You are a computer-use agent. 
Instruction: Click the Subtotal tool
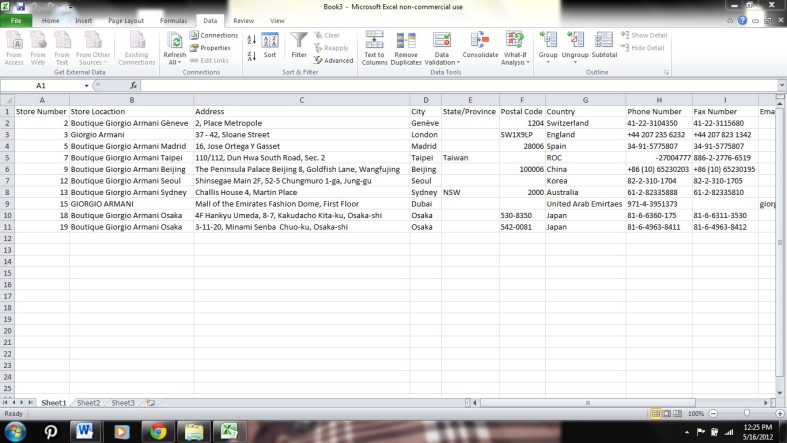604,45
